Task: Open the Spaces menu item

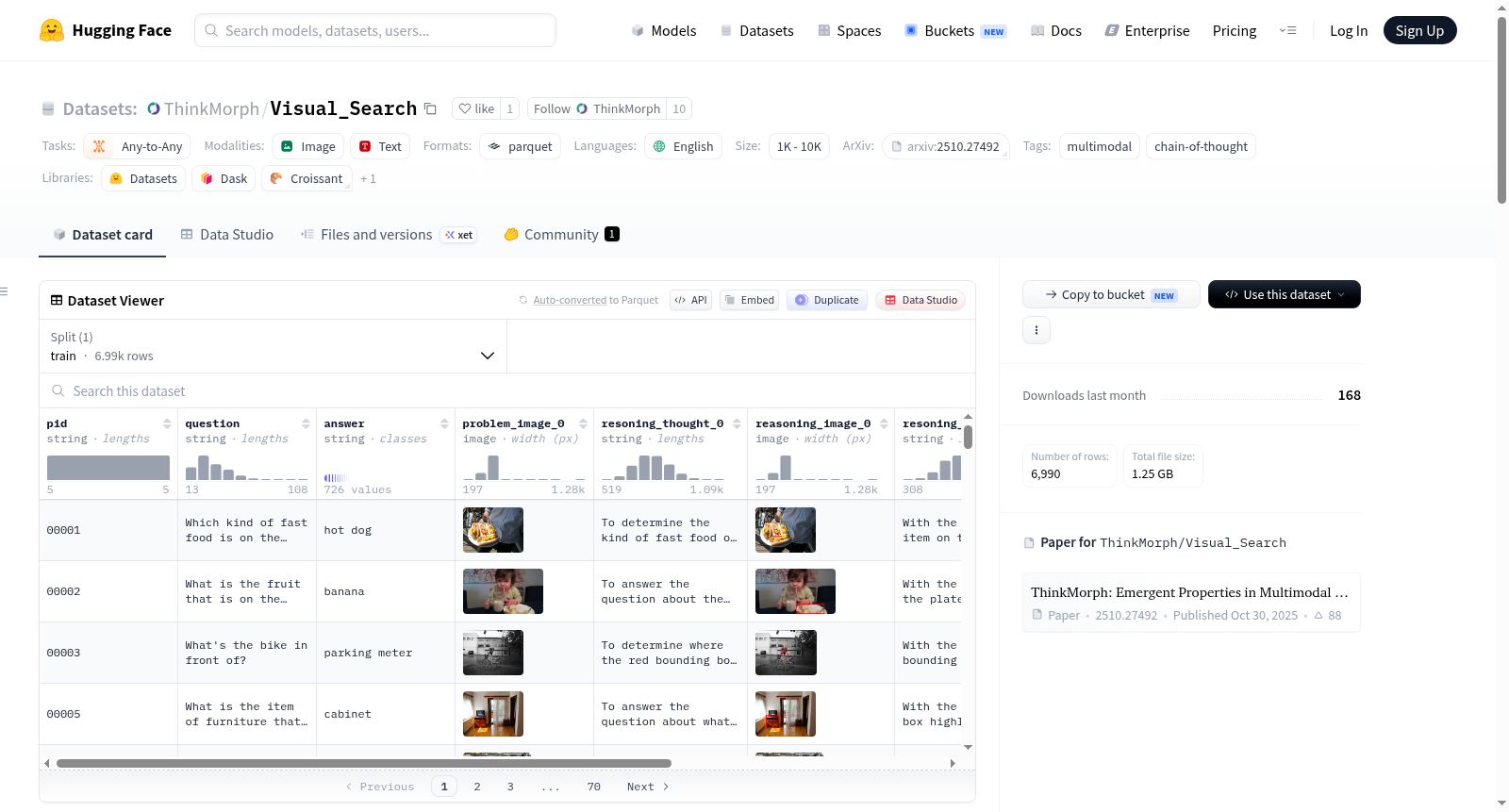Action: (849, 30)
